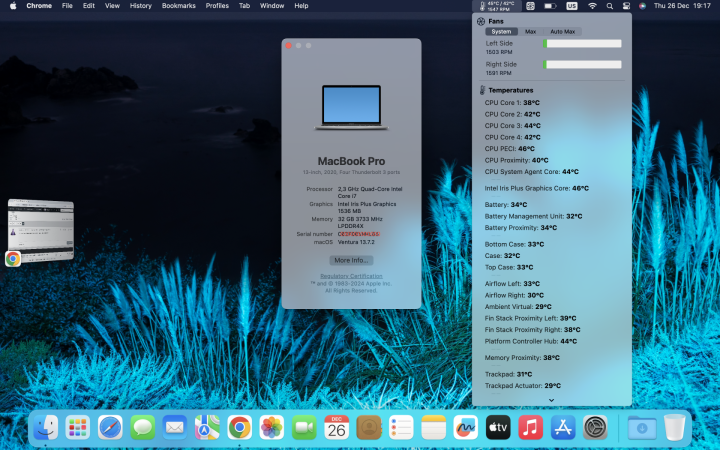
Task: Open the Window menu
Action: click(x=272, y=6)
